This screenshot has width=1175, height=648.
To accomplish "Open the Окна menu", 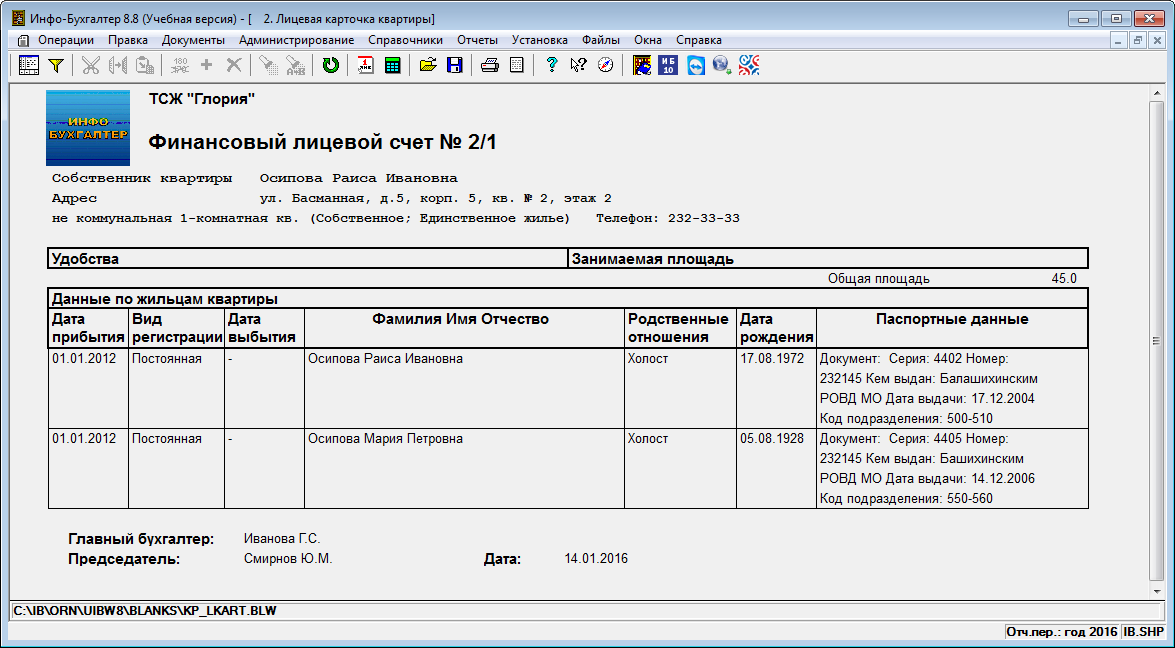I will point(648,40).
